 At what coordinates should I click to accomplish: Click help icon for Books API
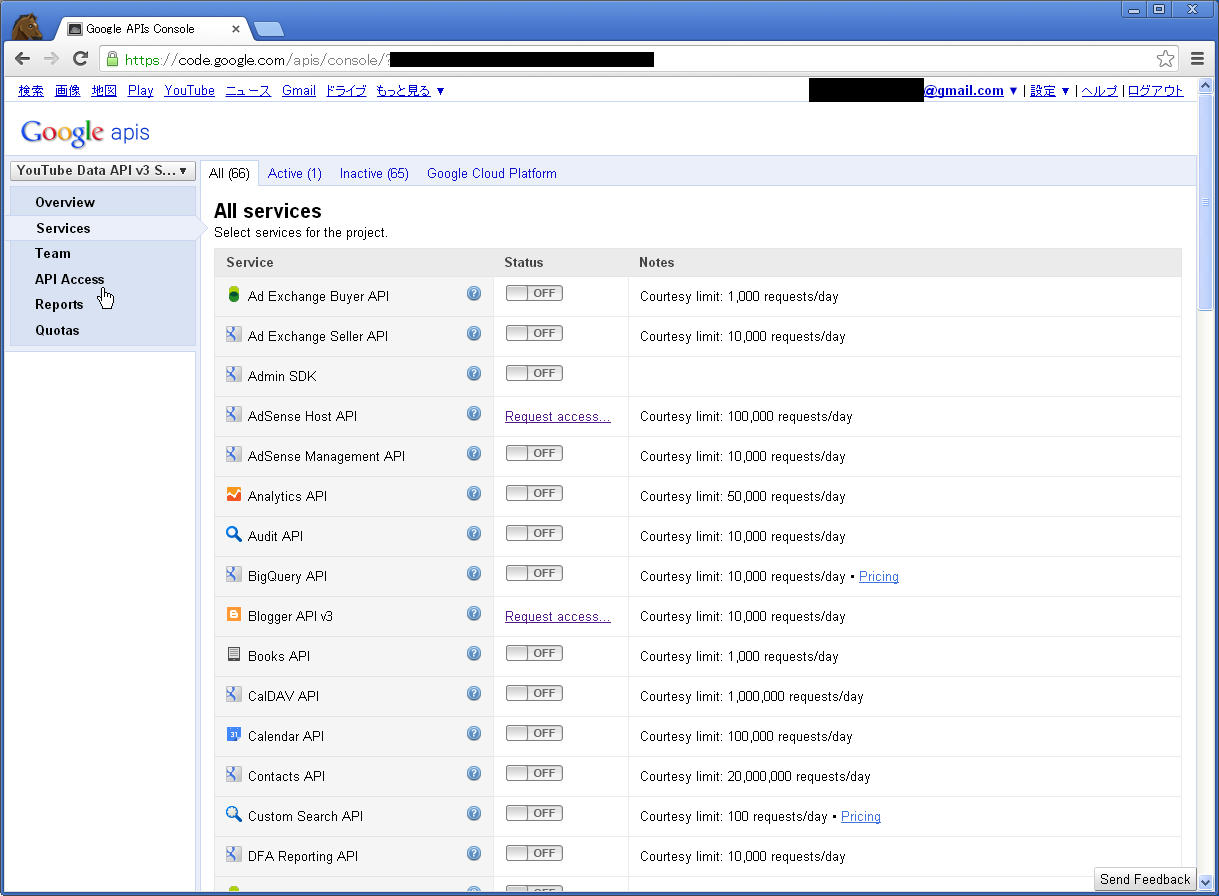(474, 654)
